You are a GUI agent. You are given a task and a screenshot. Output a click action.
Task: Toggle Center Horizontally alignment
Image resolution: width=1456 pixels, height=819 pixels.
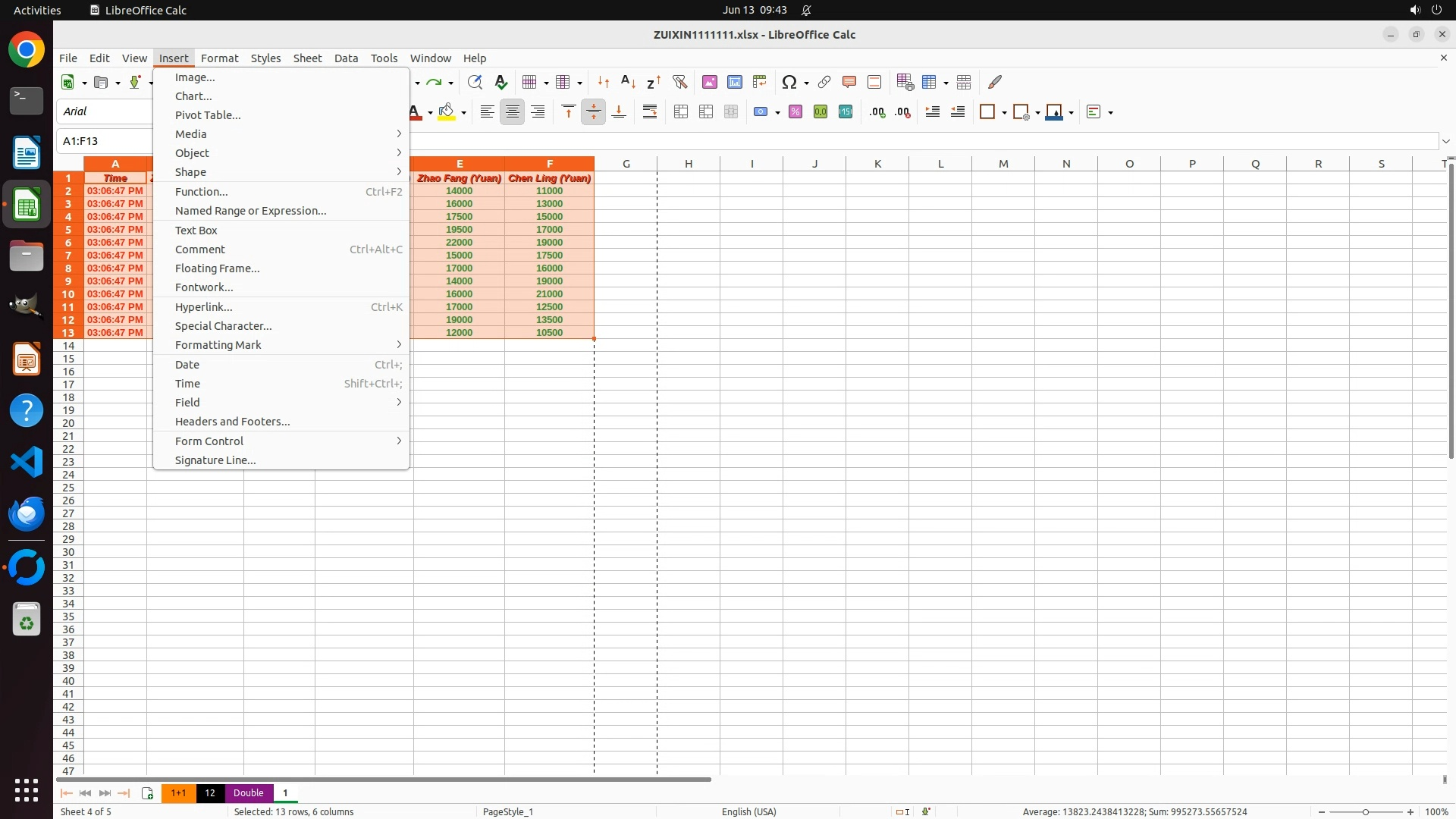(x=513, y=112)
